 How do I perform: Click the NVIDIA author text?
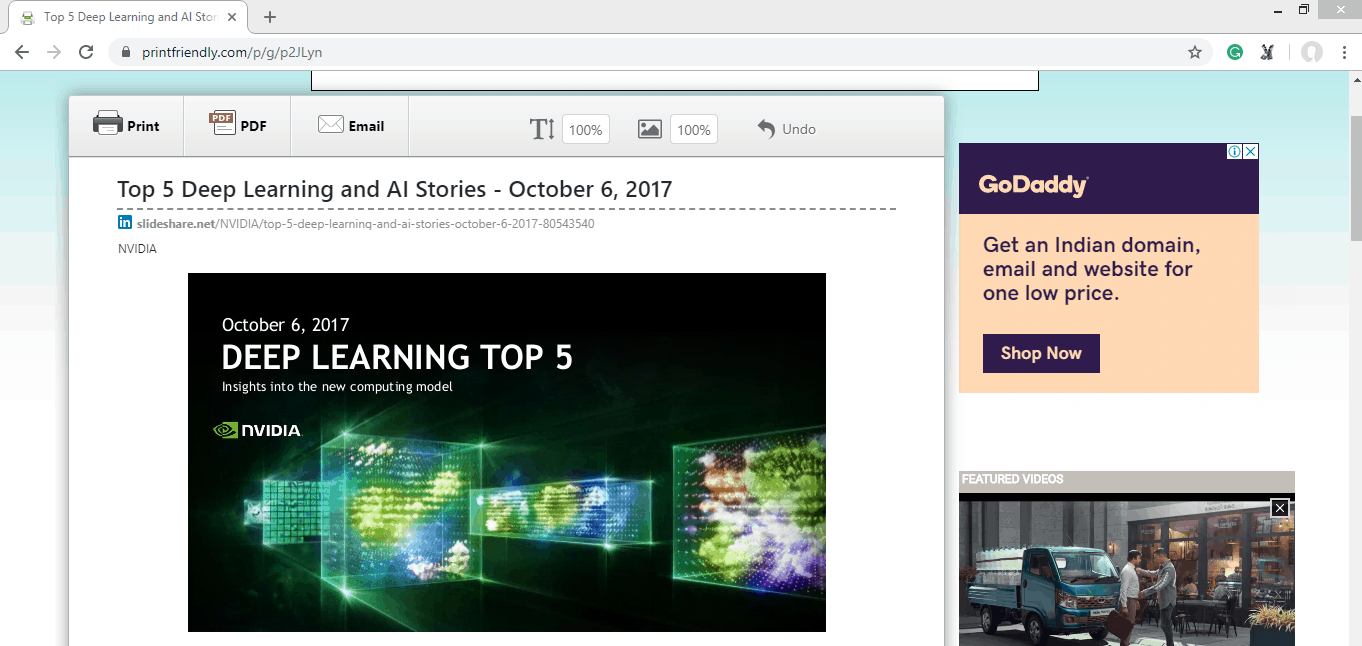137,249
